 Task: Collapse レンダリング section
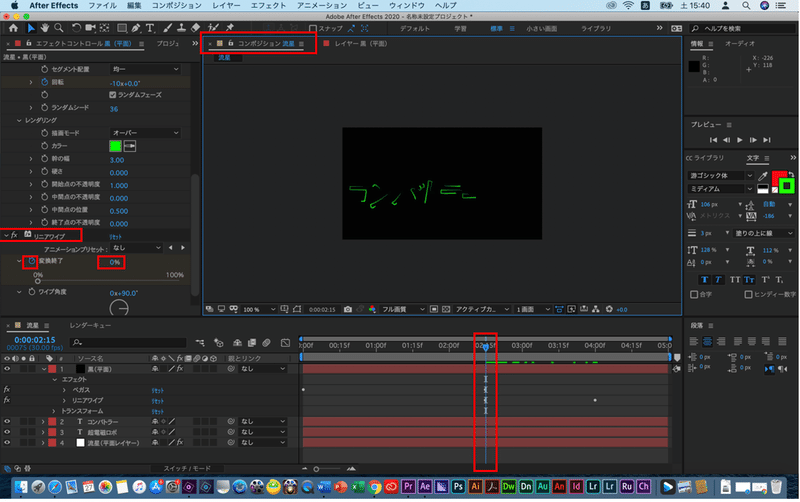19,120
